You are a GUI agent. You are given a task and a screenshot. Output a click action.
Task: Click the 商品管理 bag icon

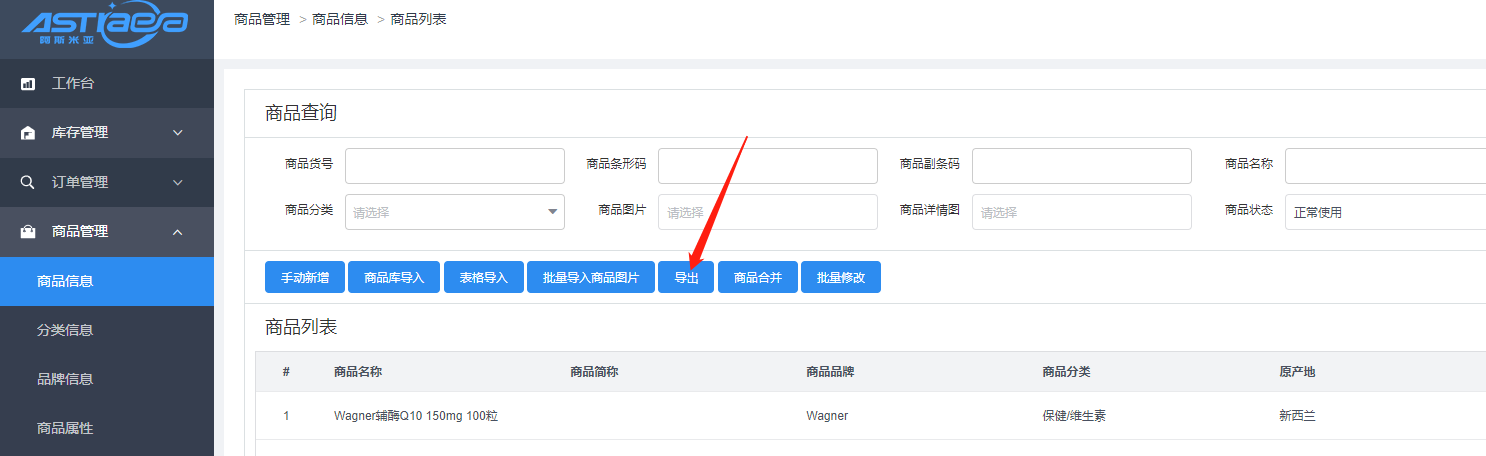[28, 232]
